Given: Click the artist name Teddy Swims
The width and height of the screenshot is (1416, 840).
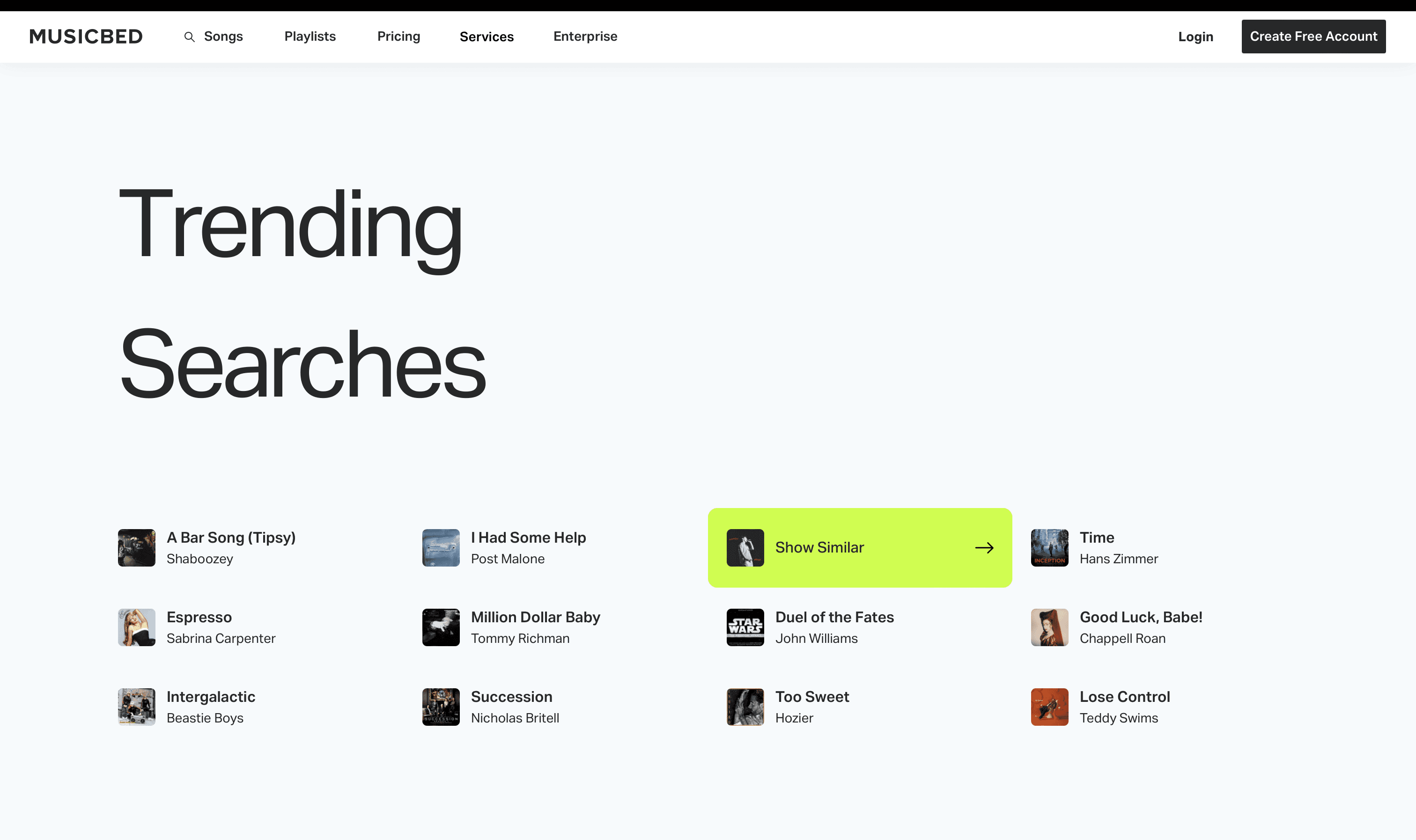Looking at the screenshot, I should pos(1119,718).
